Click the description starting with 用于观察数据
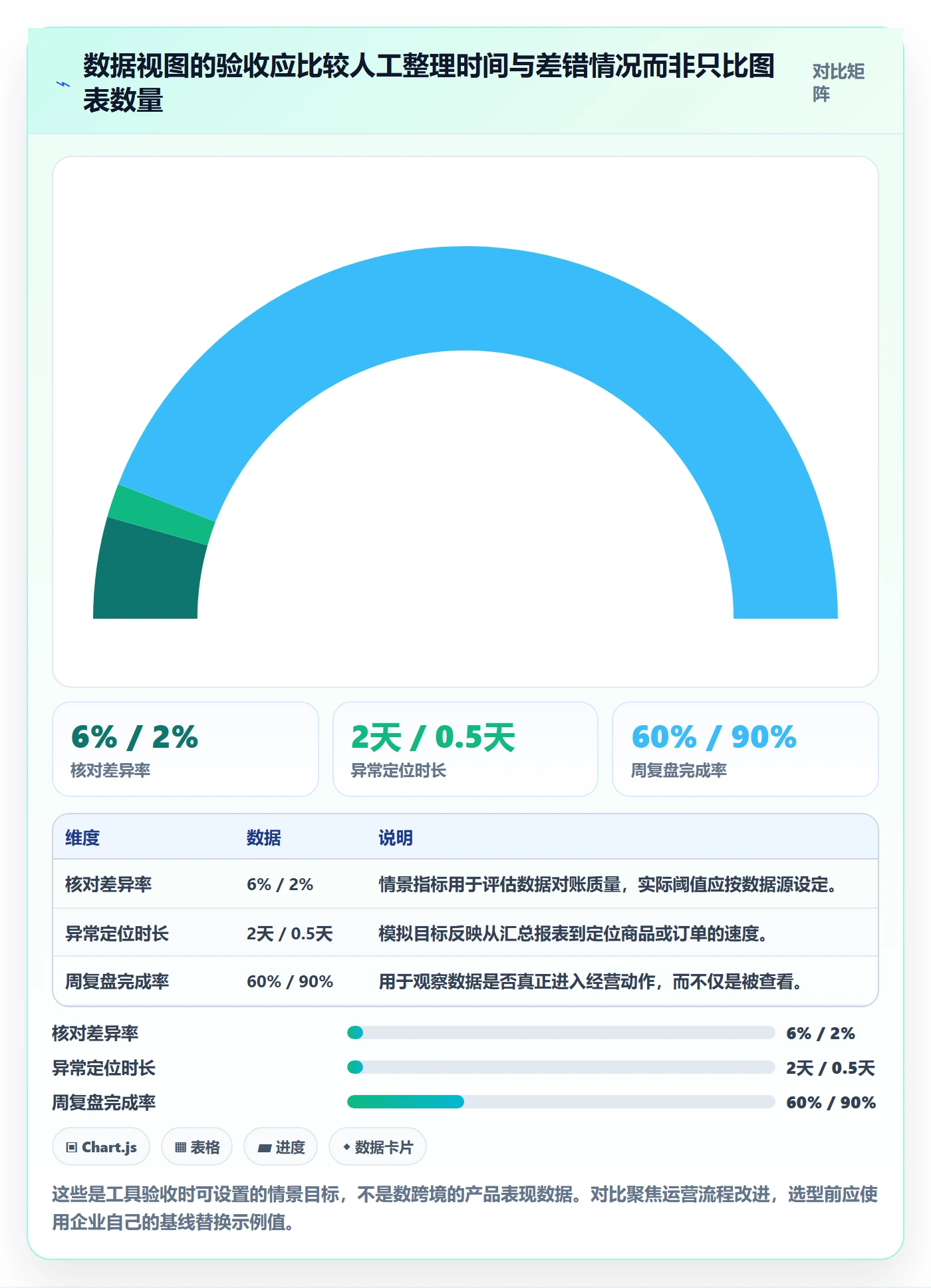931x1288 pixels. click(591, 981)
